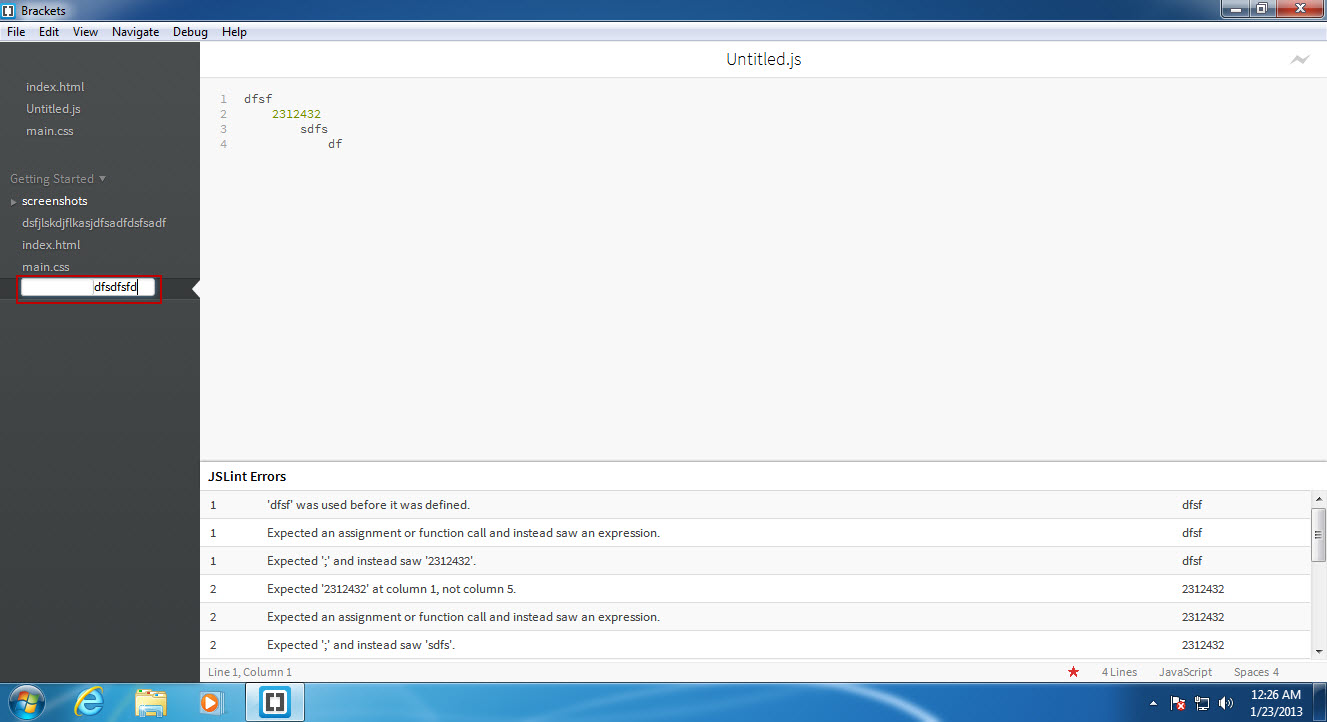Click the red JSLint star indicator
Viewport: 1327px width, 722px height.
1073,672
